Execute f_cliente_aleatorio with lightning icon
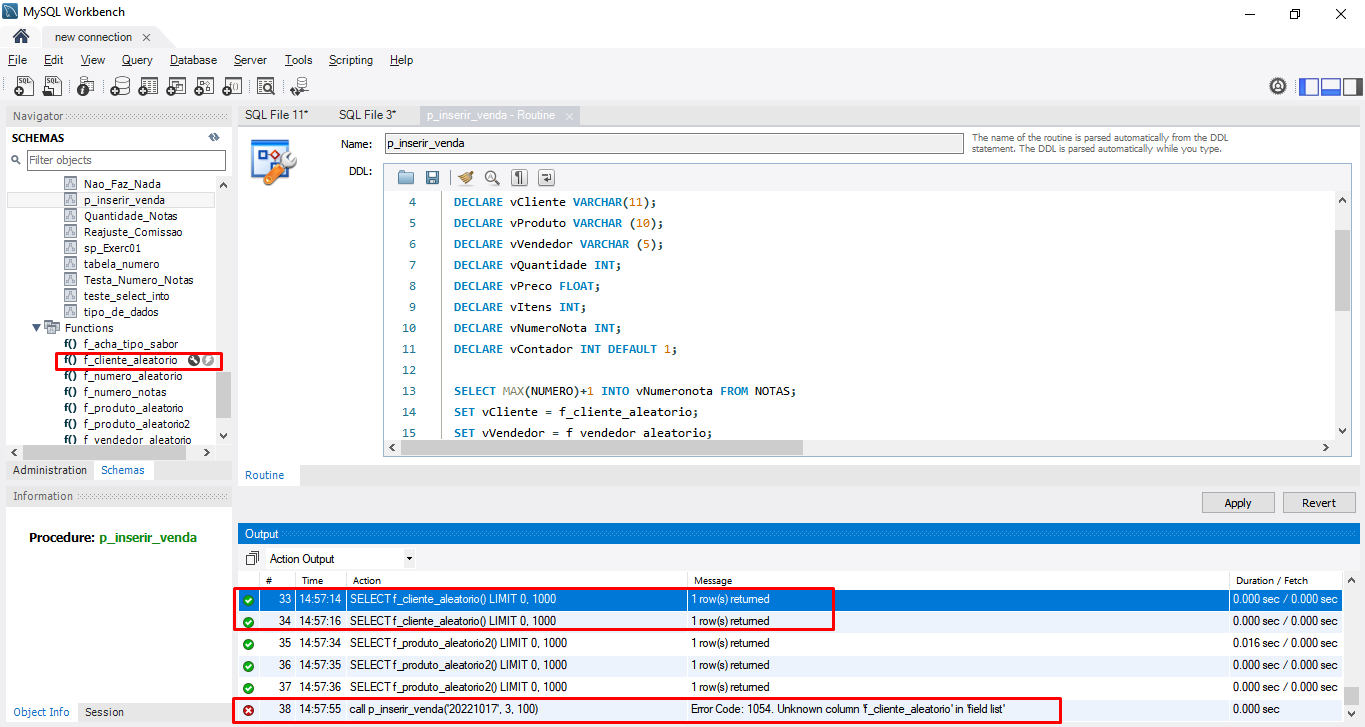This screenshot has height=727, width=1365. point(208,360)
